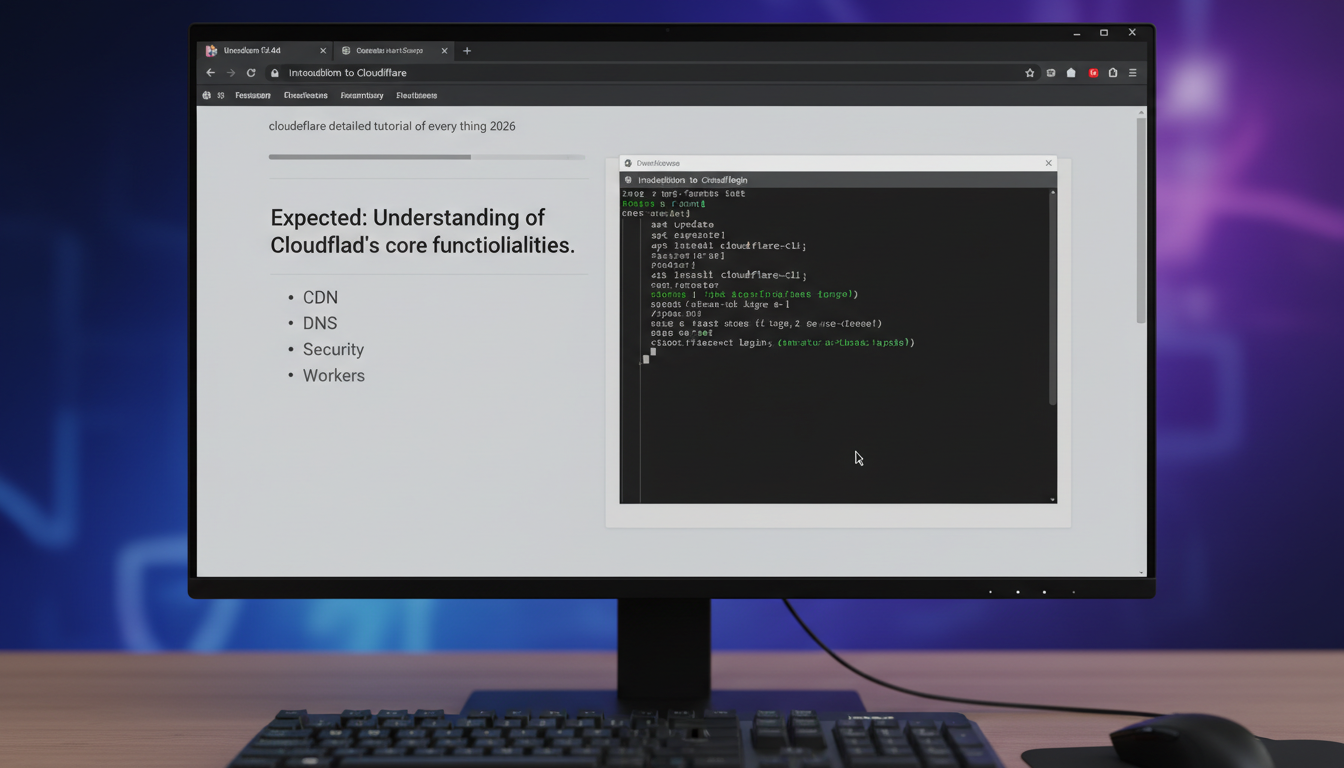Reload the page with the refresh icon

251,73
